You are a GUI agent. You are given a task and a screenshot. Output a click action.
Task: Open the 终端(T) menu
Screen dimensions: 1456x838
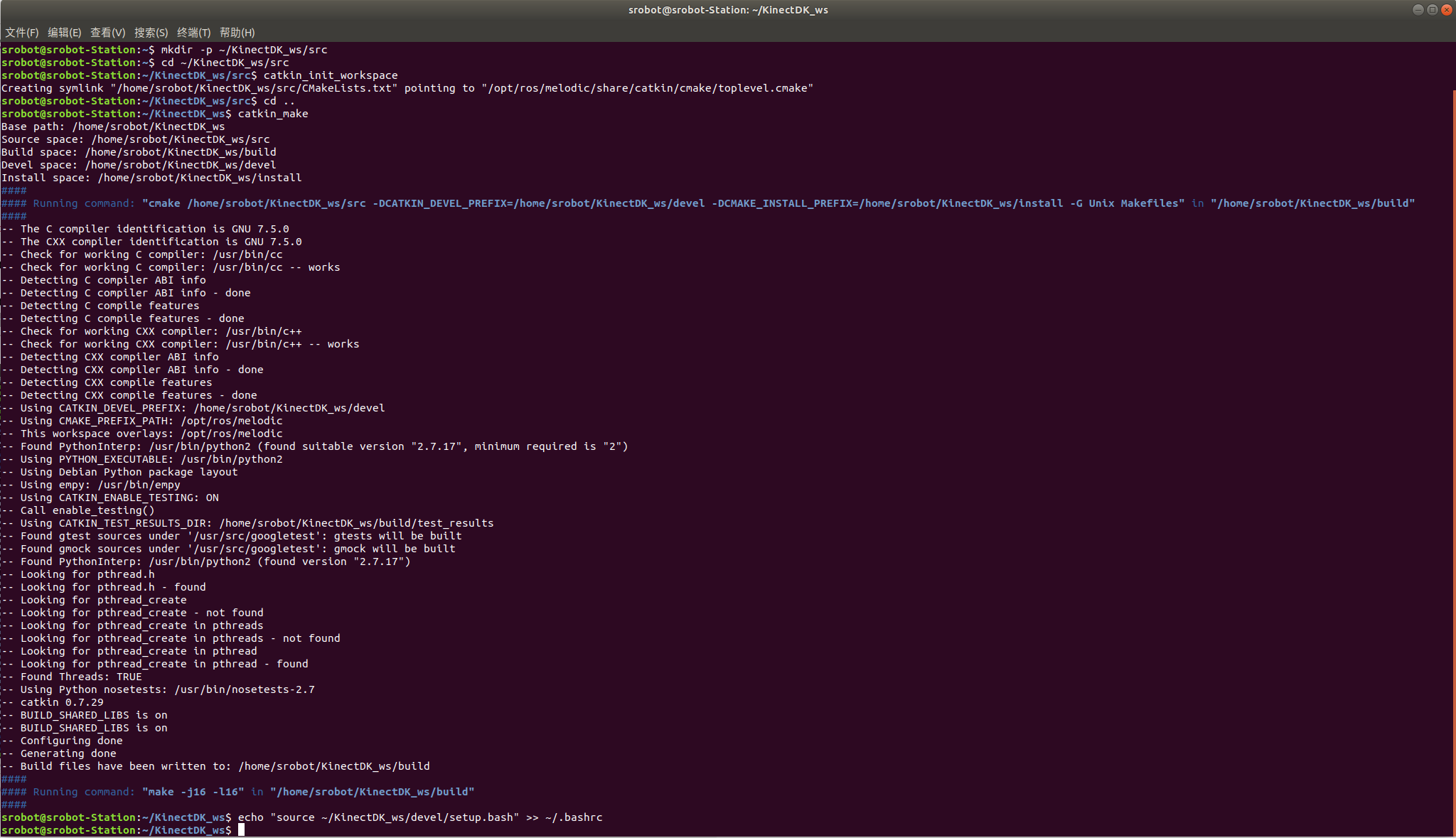[193, 33]
